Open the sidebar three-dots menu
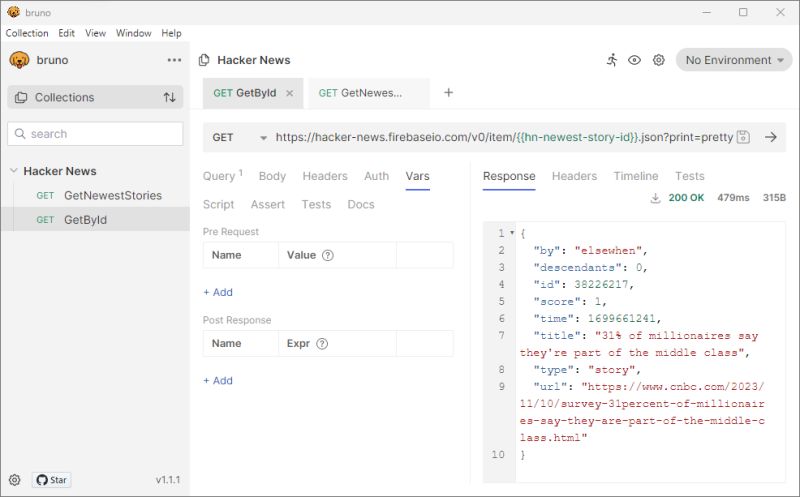Viewport: 800px width, 497px height. 174,60
